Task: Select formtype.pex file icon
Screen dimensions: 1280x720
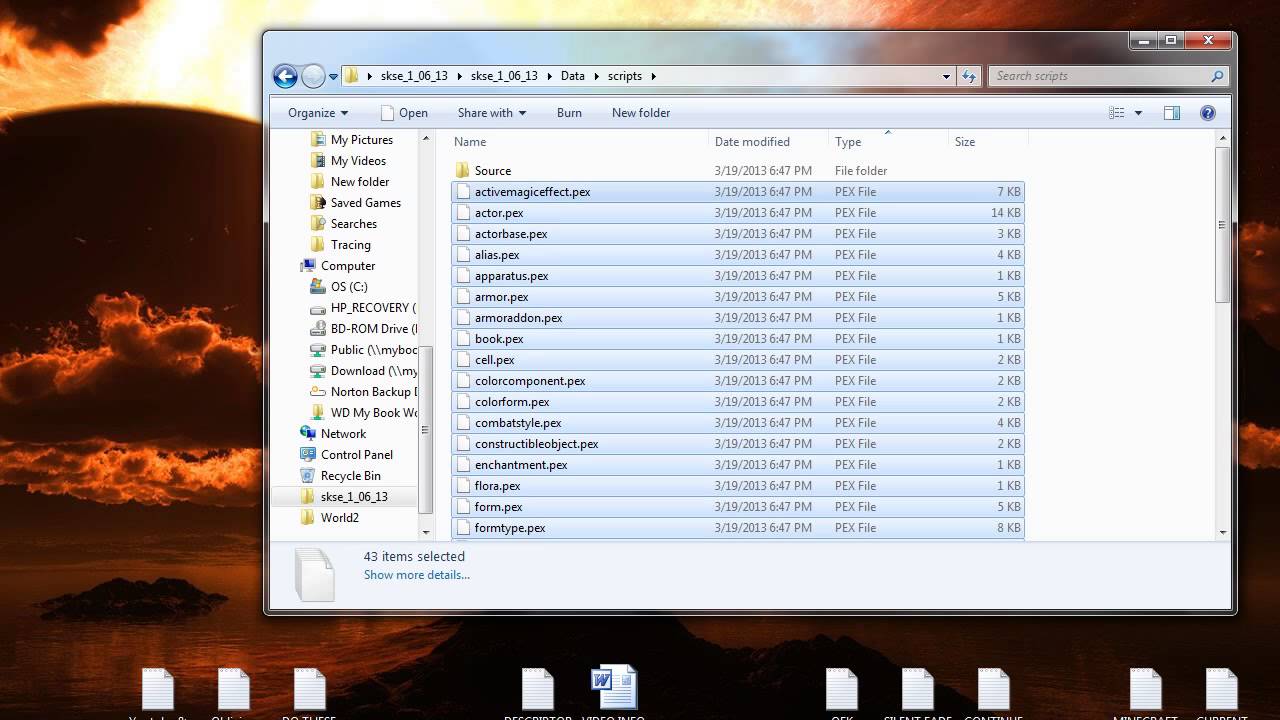Action: coord(462,528)
